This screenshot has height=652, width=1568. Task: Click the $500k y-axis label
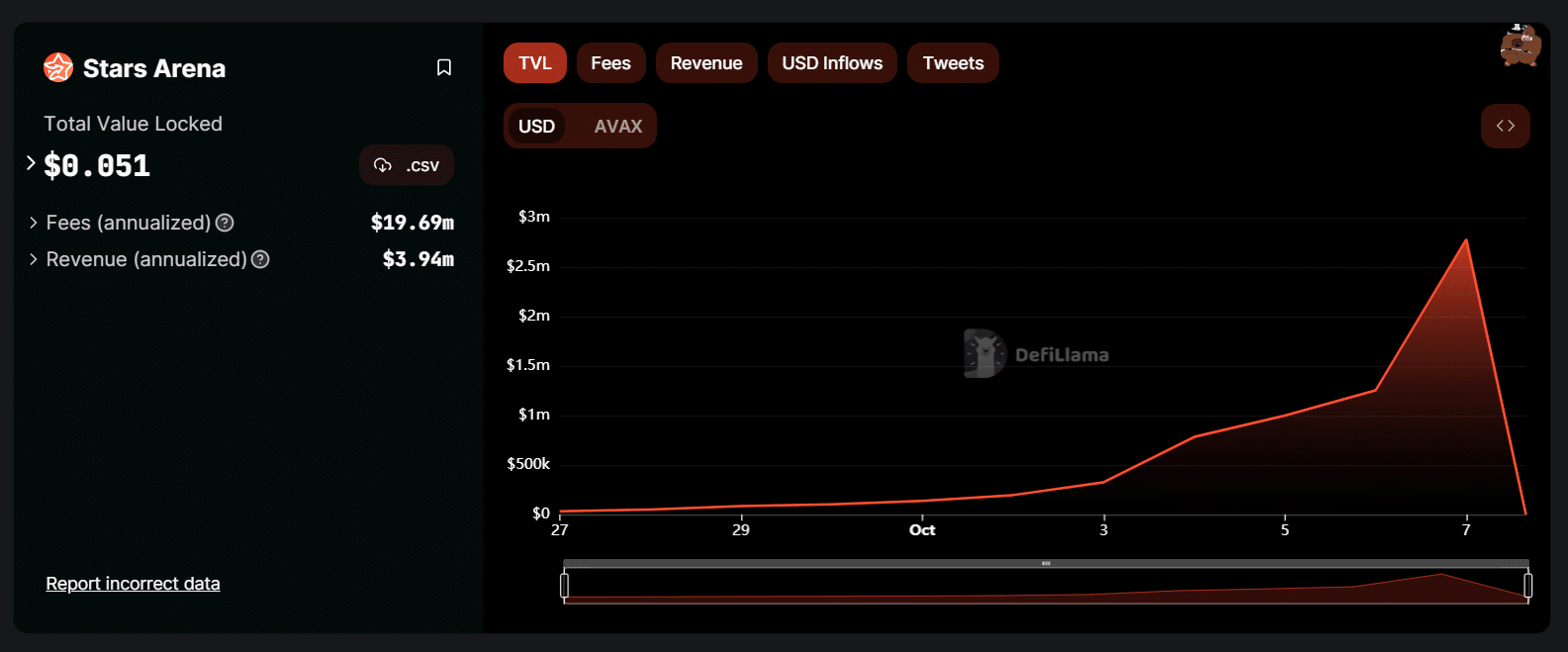[528, 463]
